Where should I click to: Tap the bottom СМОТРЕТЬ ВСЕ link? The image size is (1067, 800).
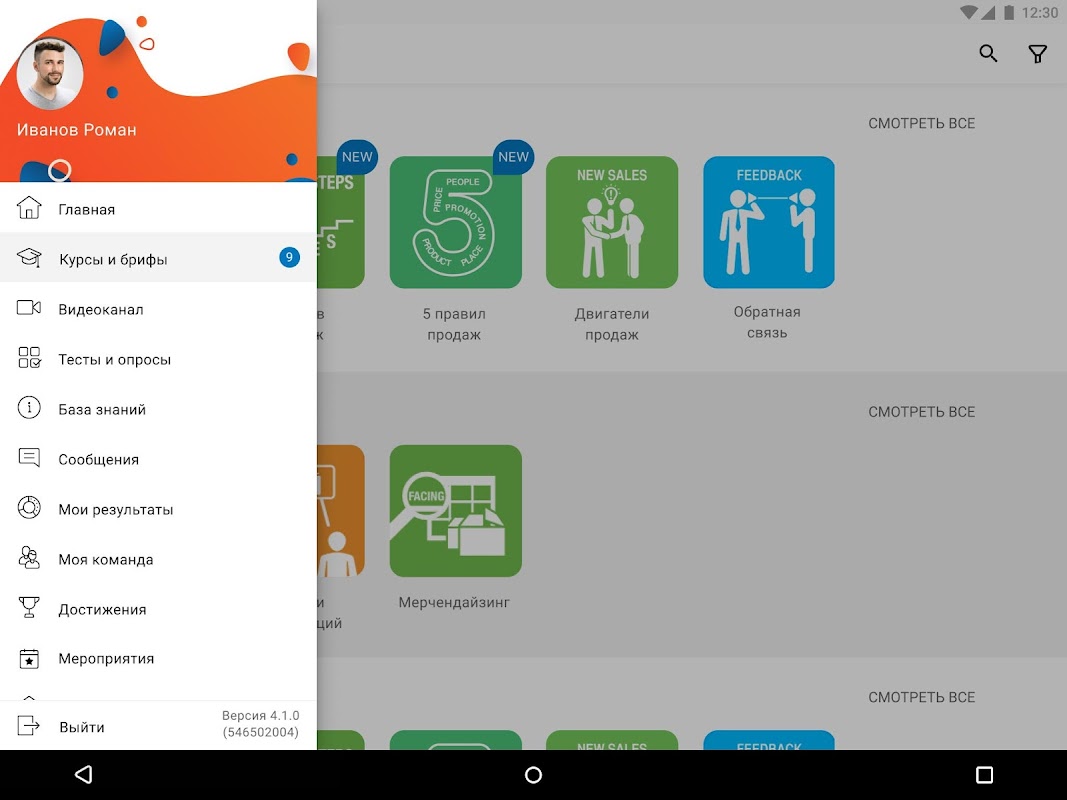921,697
